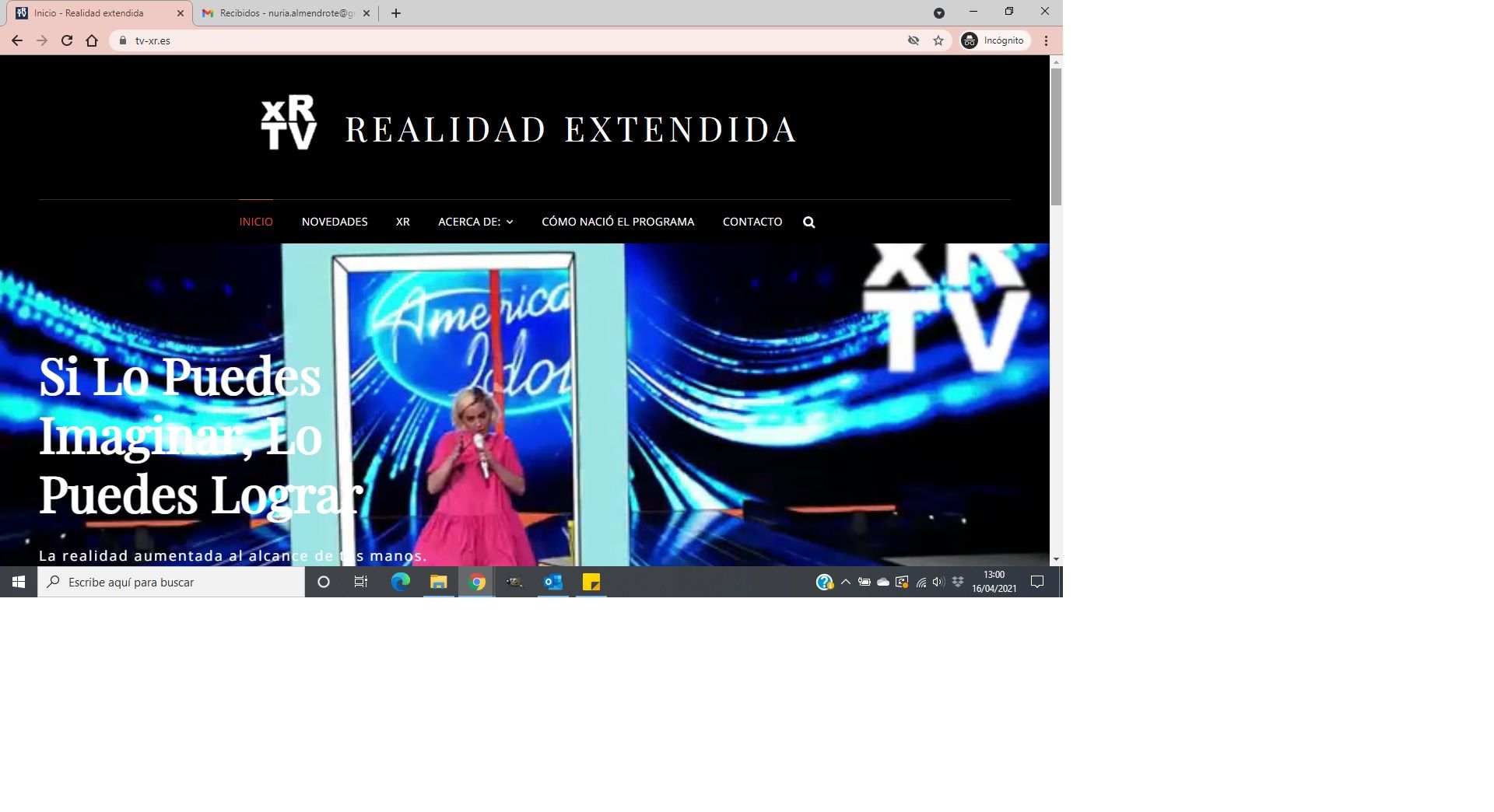
Task: Close the Inicio - Realidad extendida tab
Action: coord(181,13)
